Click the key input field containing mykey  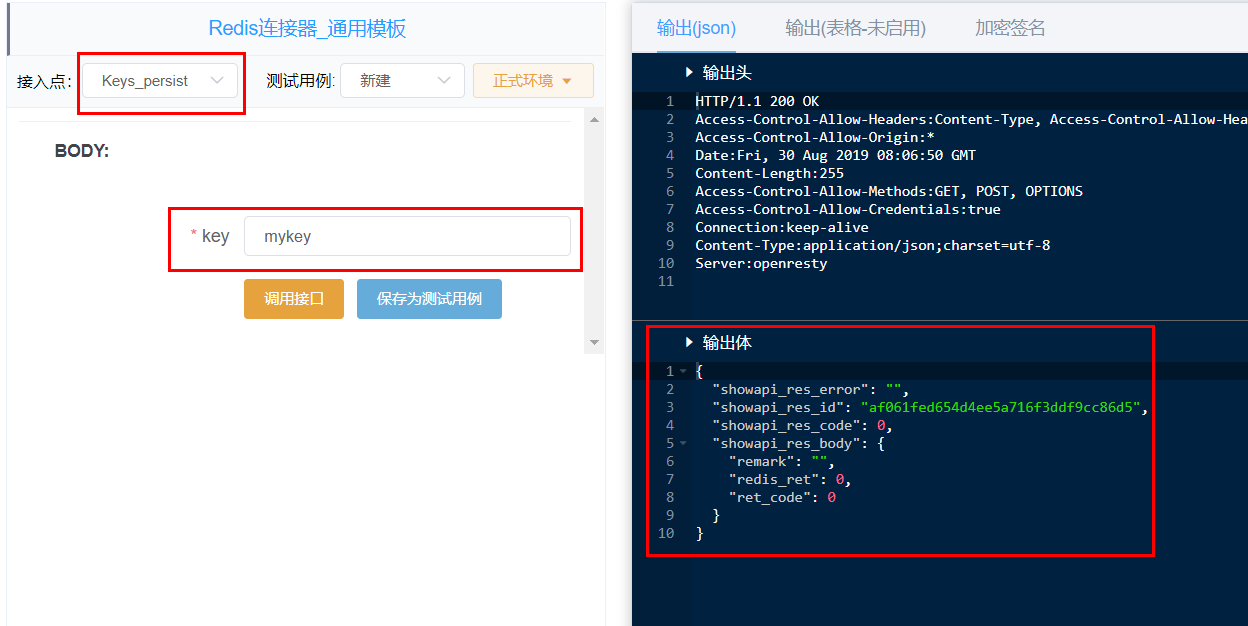tap(407, 237)
